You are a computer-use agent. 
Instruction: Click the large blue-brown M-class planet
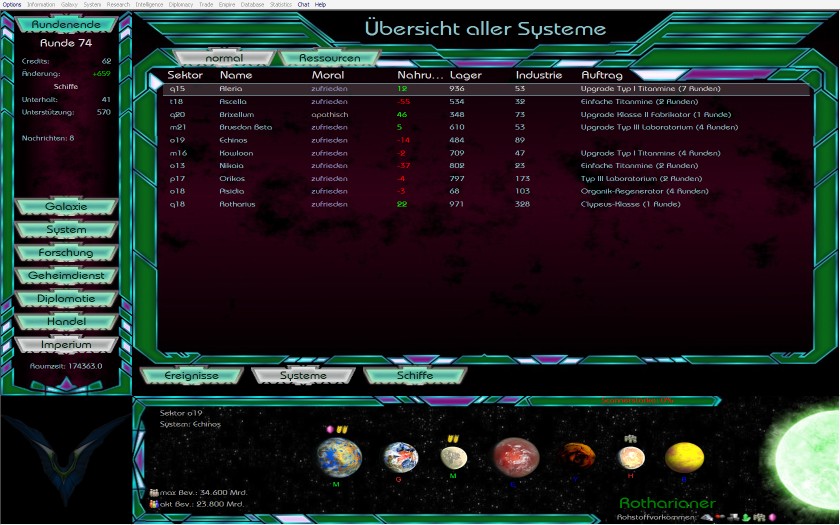pos(339,457)
